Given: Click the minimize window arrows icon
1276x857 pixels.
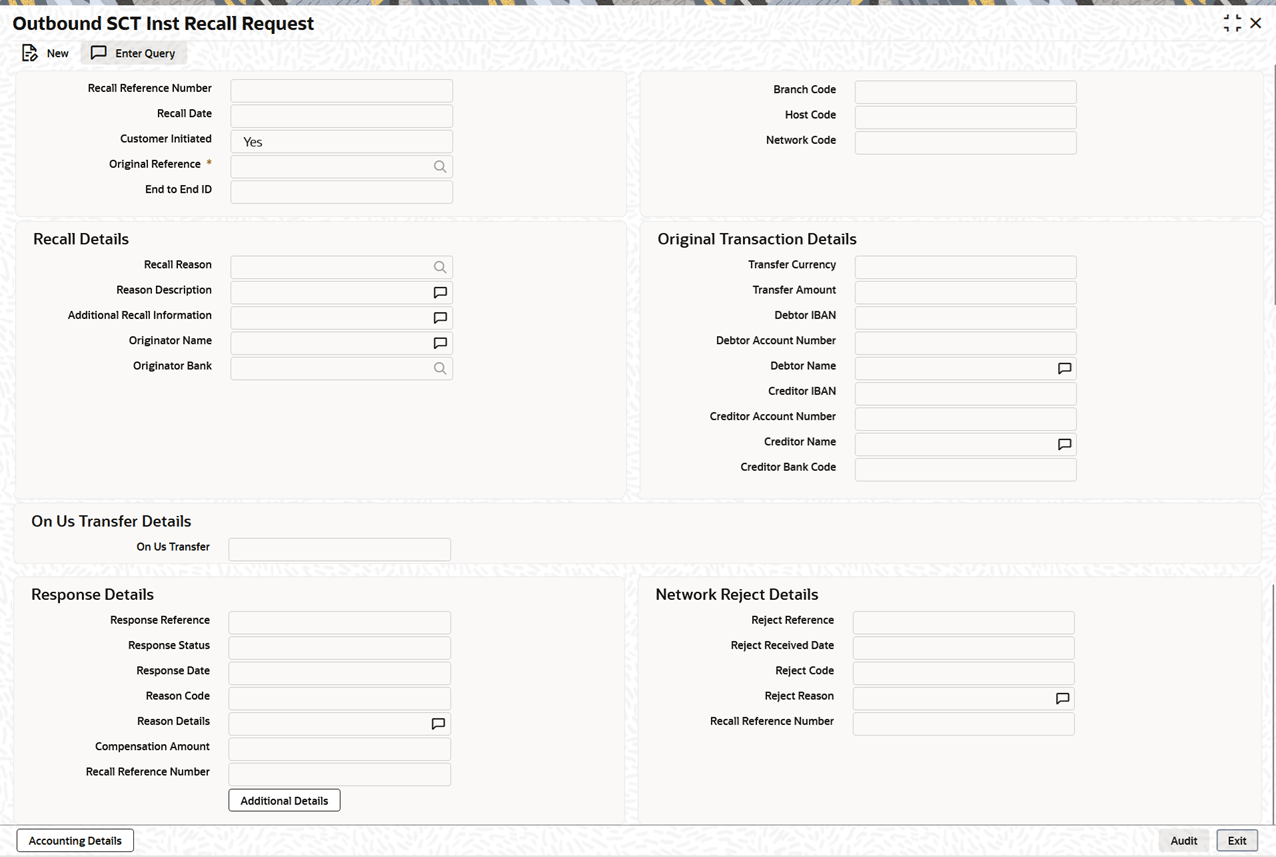Looking at the screenshot, I should pos(1232,23).
